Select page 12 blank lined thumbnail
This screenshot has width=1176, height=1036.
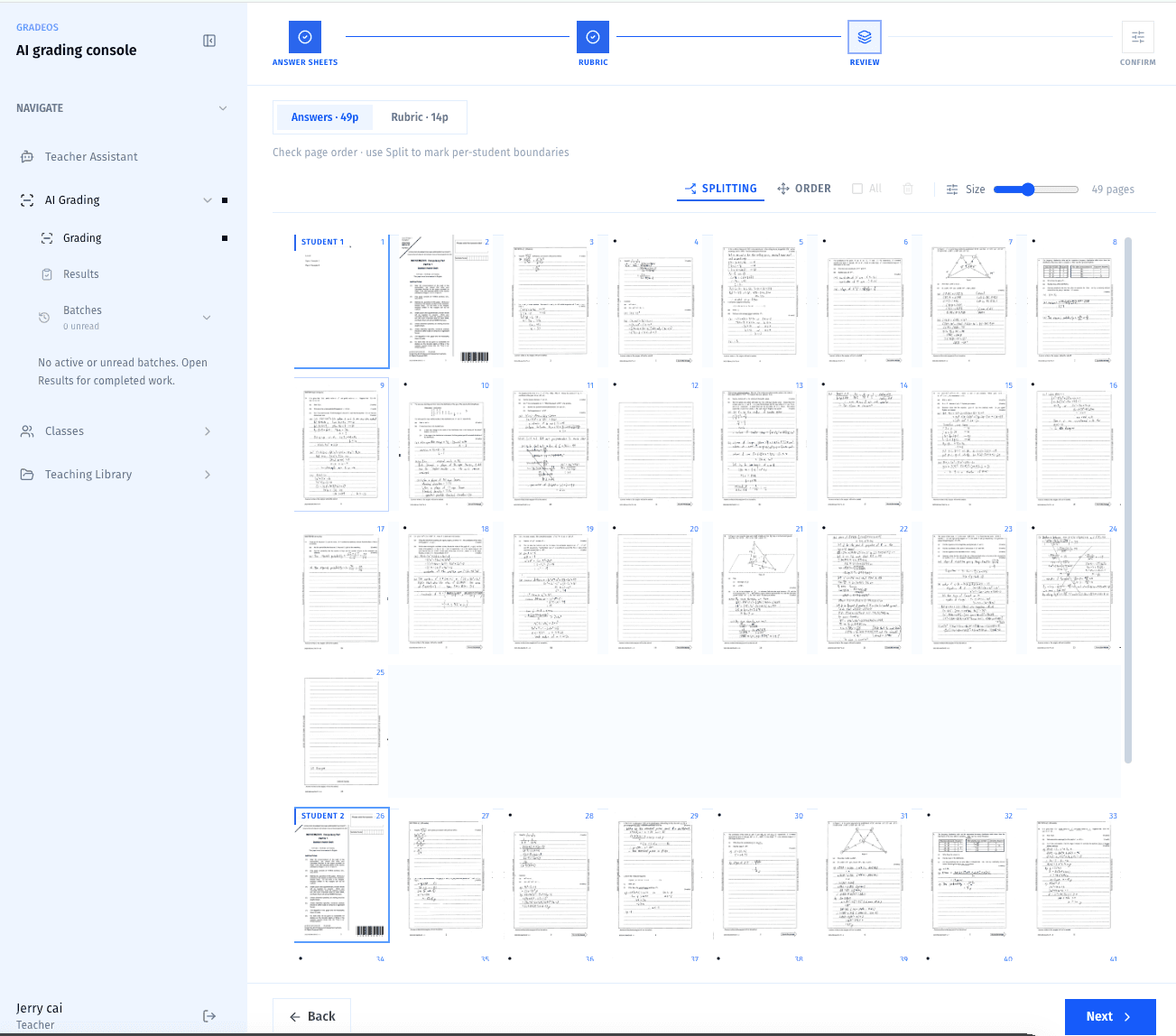point(655,445)
